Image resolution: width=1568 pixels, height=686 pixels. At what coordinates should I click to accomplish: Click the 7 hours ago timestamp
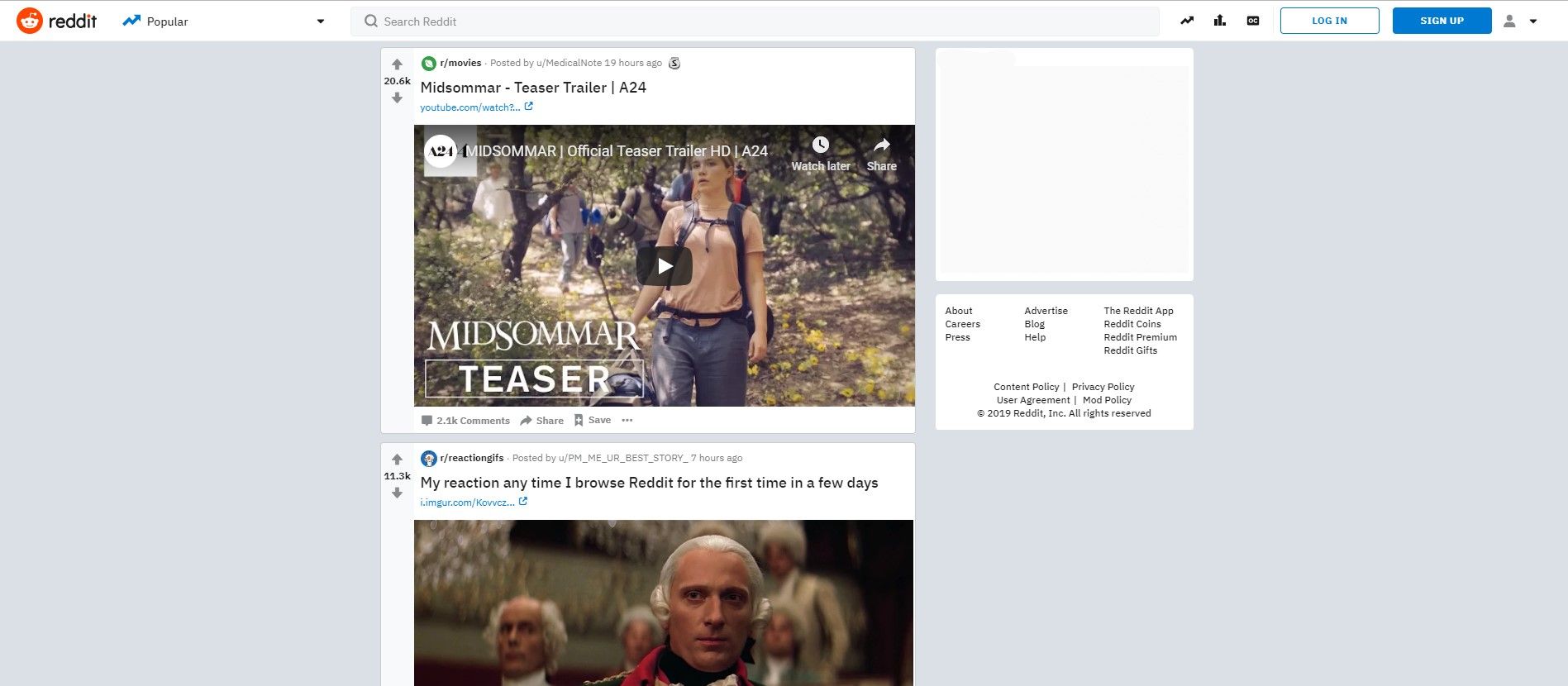click(x=717, y=458)
